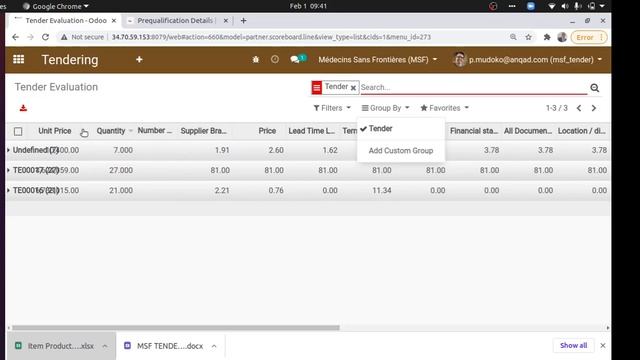Go back in browser history
This screenshot has height=360, width=640.
pyautogui.click(x=16, y=37)
